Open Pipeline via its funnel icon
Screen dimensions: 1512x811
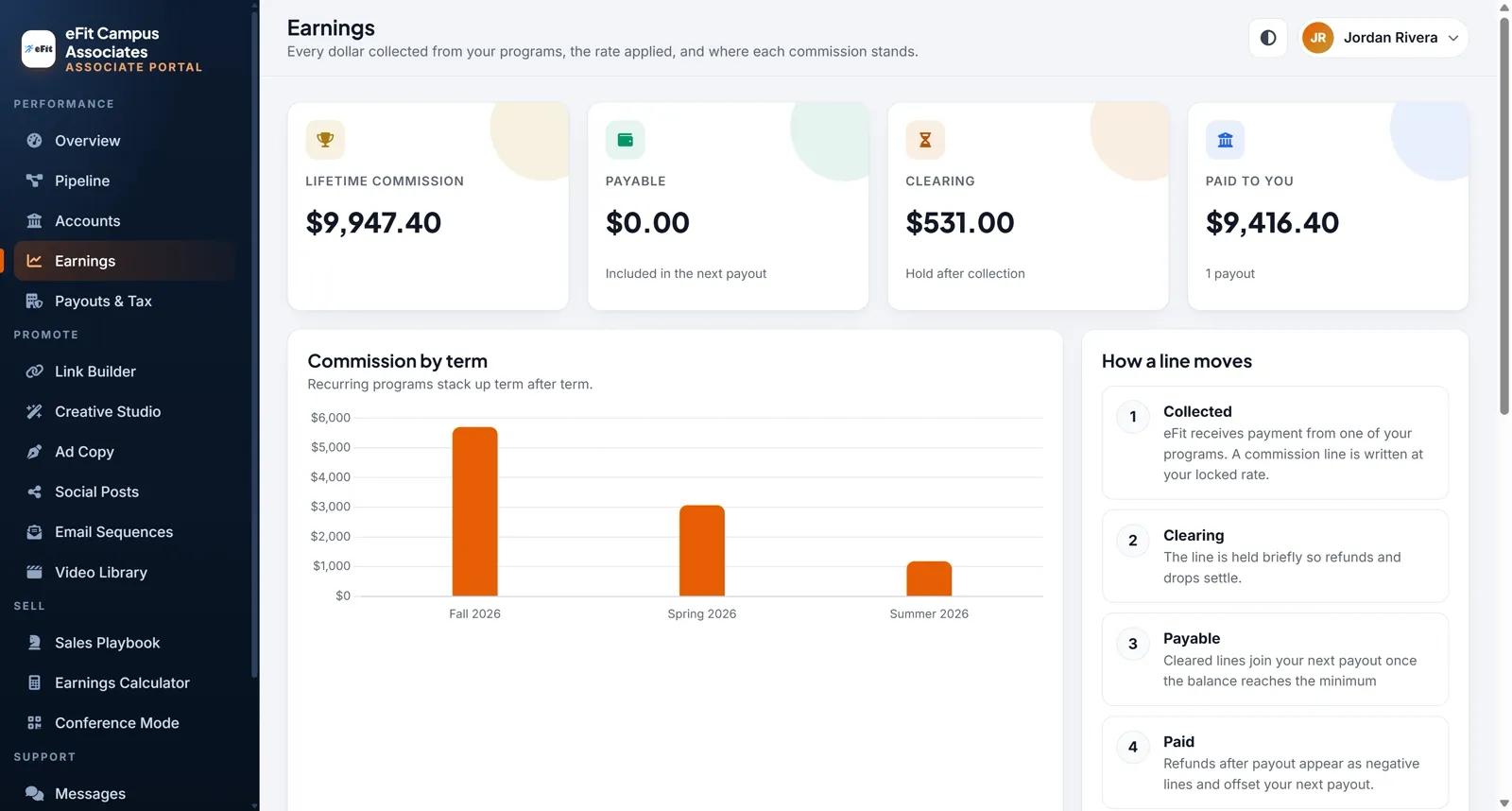point(34,181)
